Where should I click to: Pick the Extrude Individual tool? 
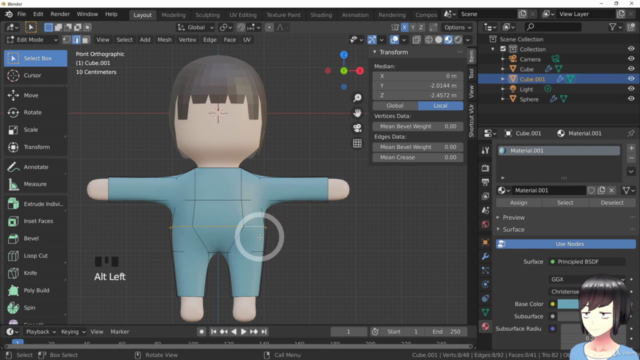[x=36, y=204]
